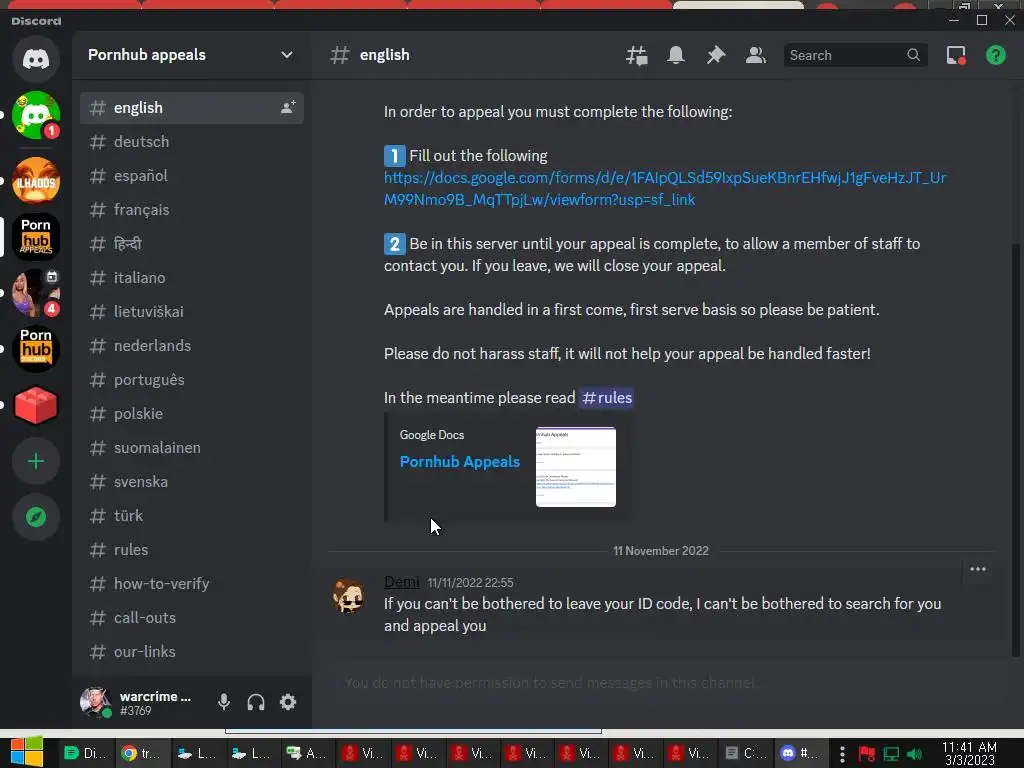Click the message timestamp 11/11/2022 22:55

[470, 583]
